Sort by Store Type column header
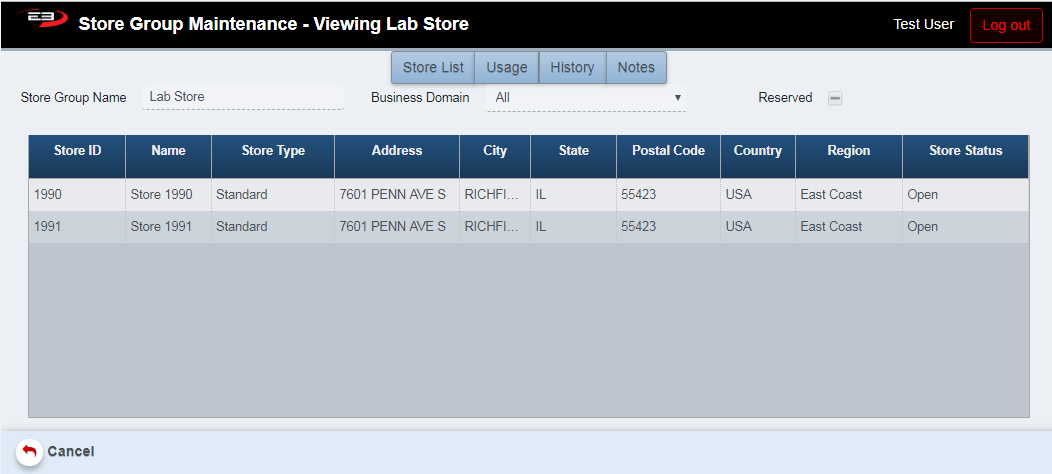Image resolution: width=1052 pixels, height=474 pixels. (x=273, y=151)
